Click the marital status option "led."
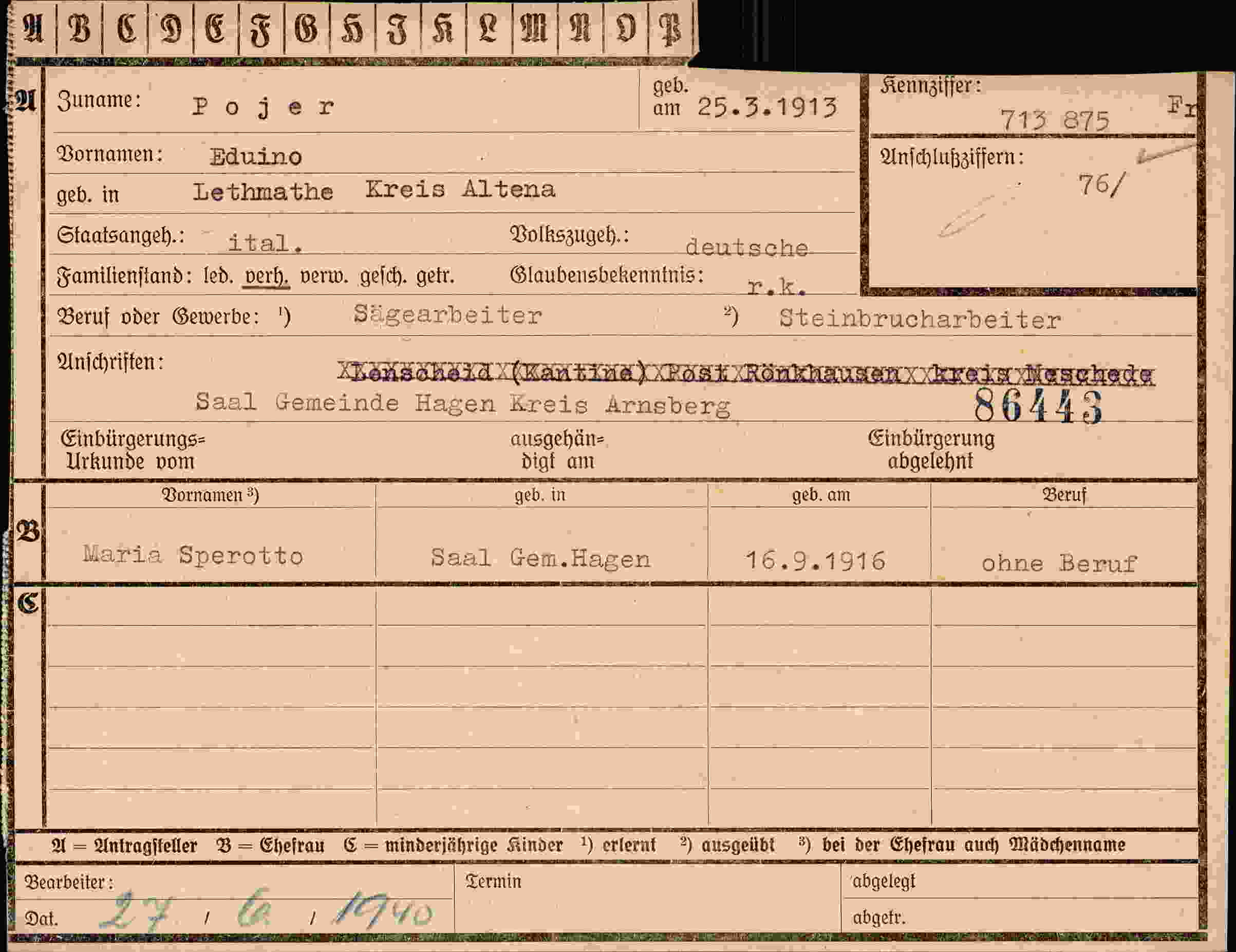The width and height of the screenshot is (1236, 952). 218,276
